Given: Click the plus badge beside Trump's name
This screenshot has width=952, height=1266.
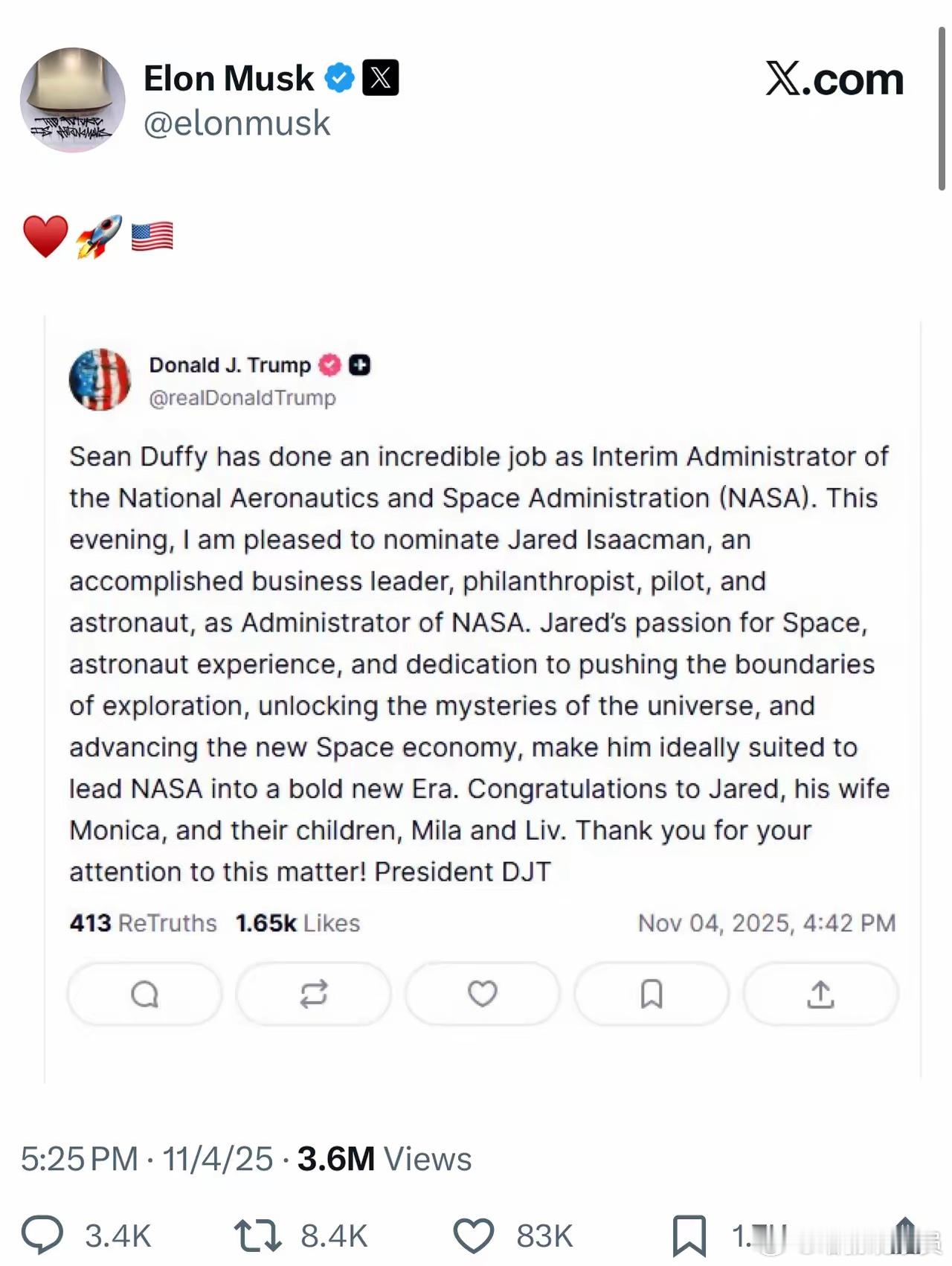Looking at the screenshot, I should (x=360, y=365).
